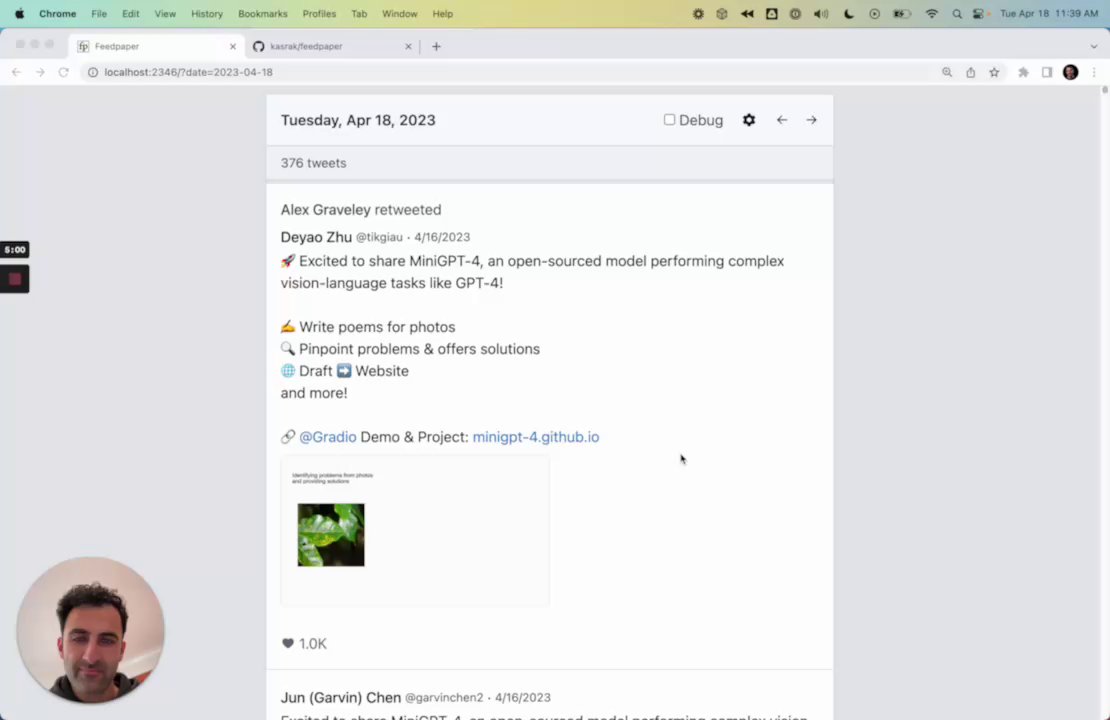
Task: Click the Tuesday, Apr 18, 2023 heading
Action: (357, 120)
